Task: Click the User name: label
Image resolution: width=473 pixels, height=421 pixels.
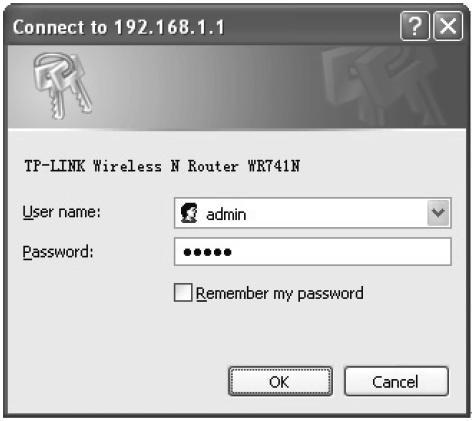Action: [x=62, y=212]
